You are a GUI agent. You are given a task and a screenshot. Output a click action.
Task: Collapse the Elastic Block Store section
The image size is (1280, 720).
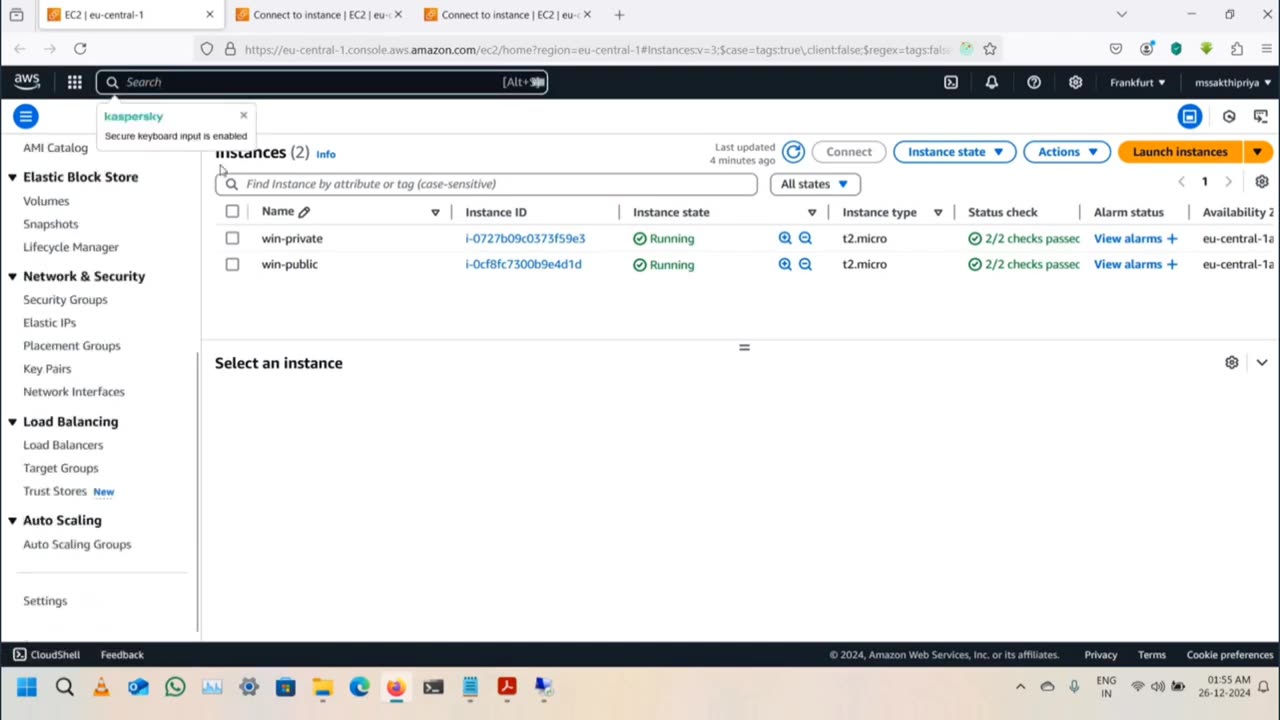pos(13,177)
